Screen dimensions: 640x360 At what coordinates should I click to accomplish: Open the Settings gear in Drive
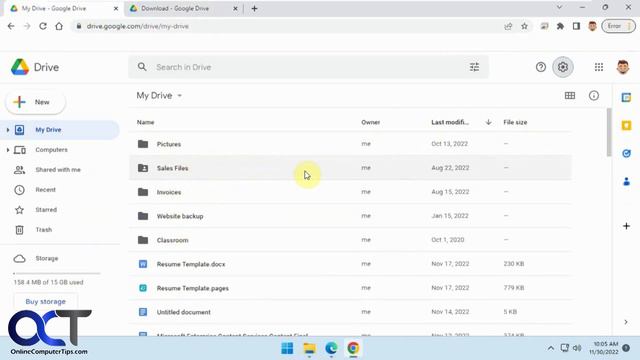click(x=563, y=67)
